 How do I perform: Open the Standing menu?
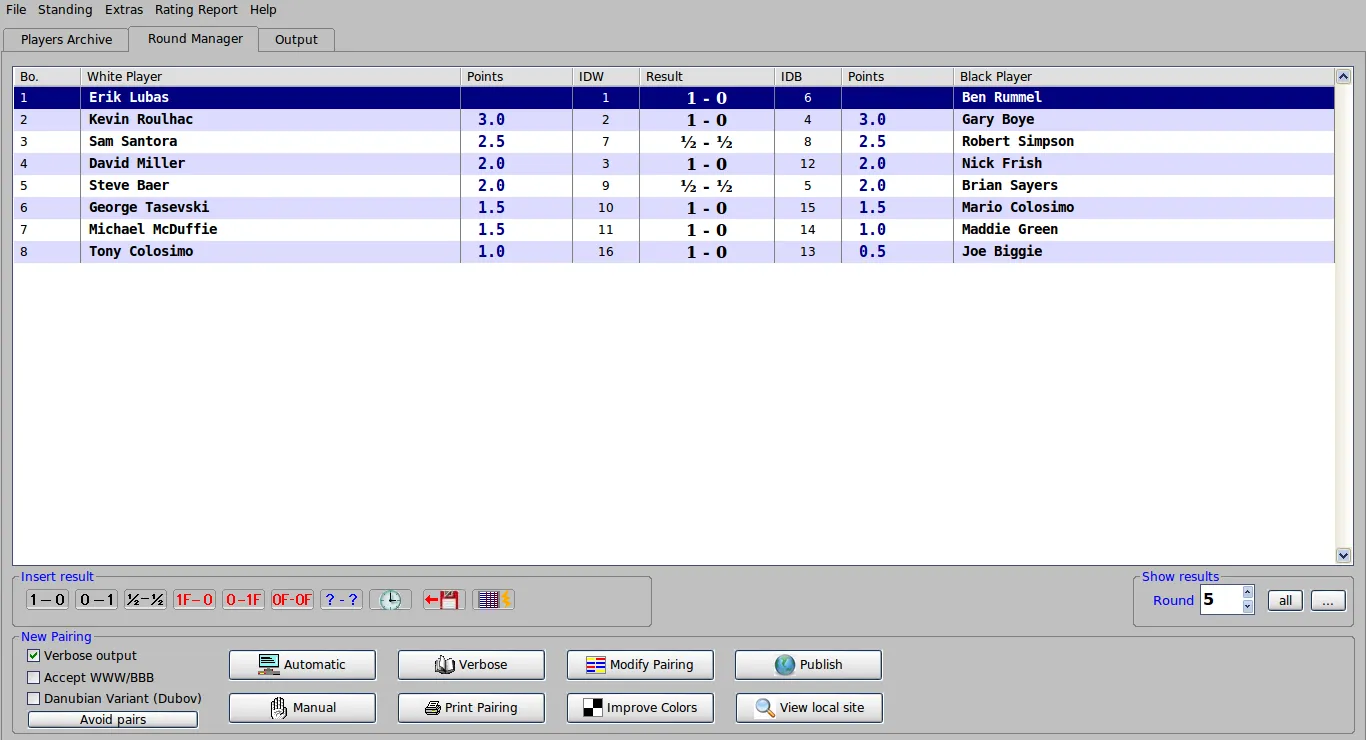(65, 10)
